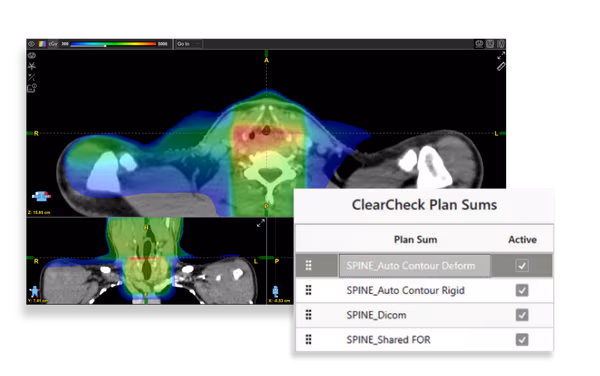Select the SPINE_Dicom plan sum

click(377, 315)
